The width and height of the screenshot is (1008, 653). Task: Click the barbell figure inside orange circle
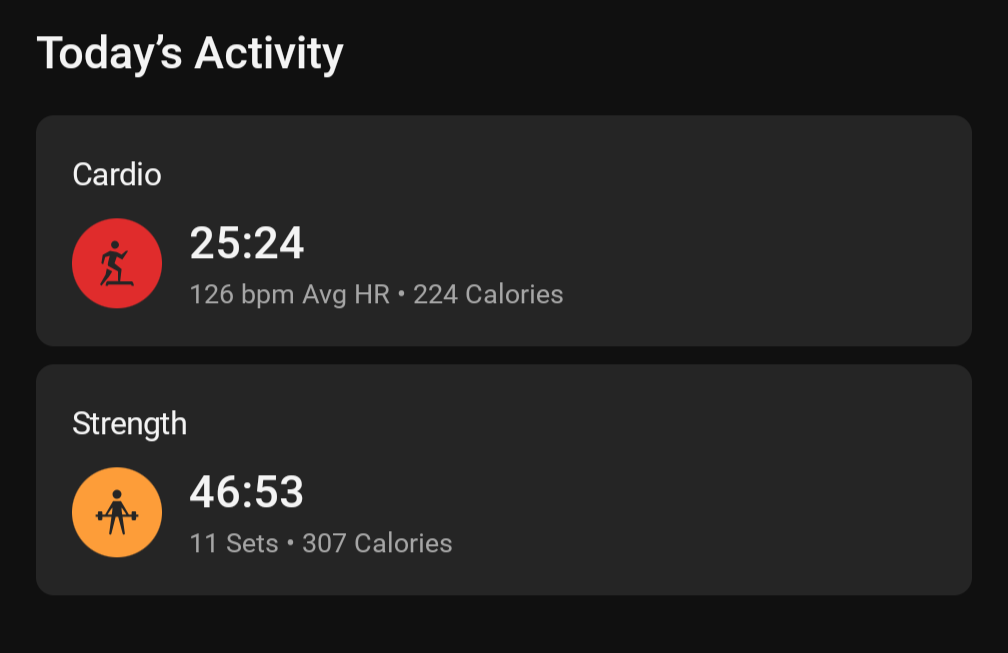117,512
